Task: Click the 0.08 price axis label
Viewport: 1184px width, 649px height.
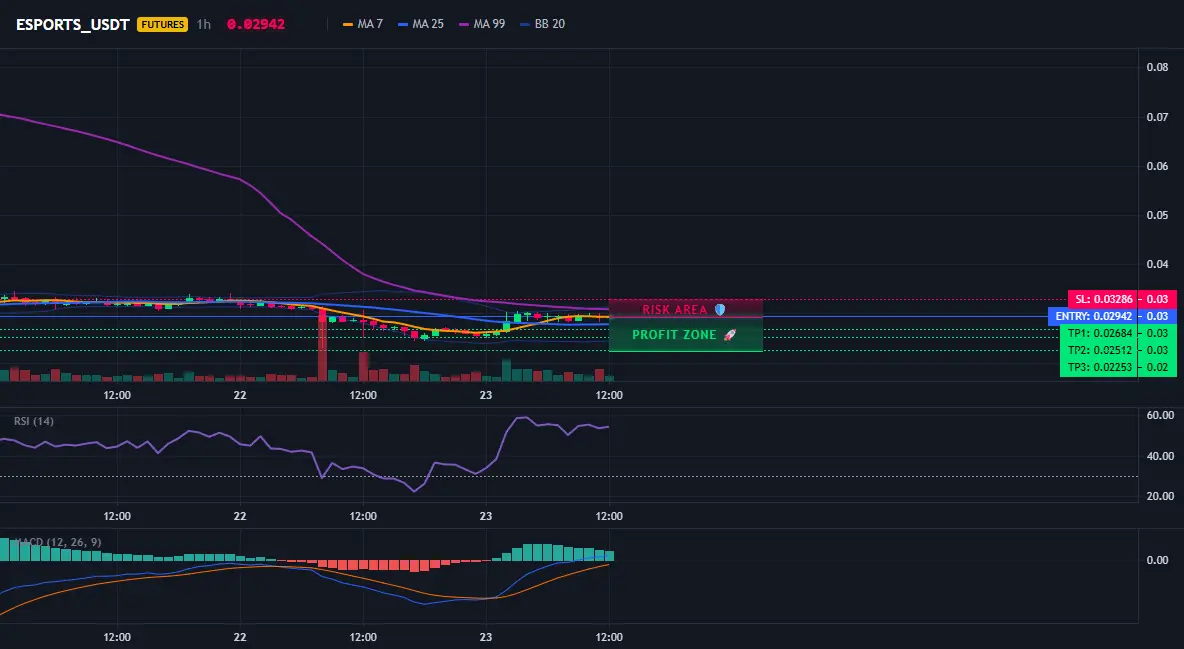Action: [1157, 67]
